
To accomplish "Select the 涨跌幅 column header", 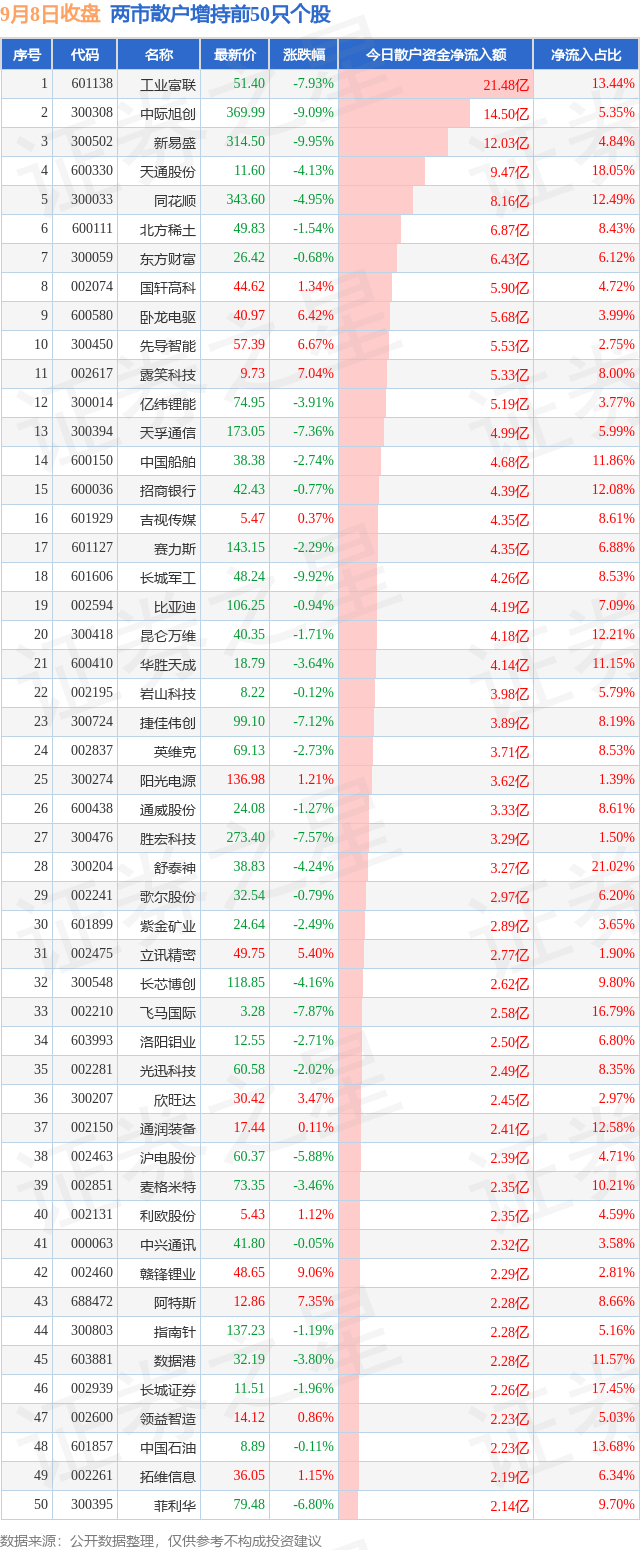I will 303,55.
